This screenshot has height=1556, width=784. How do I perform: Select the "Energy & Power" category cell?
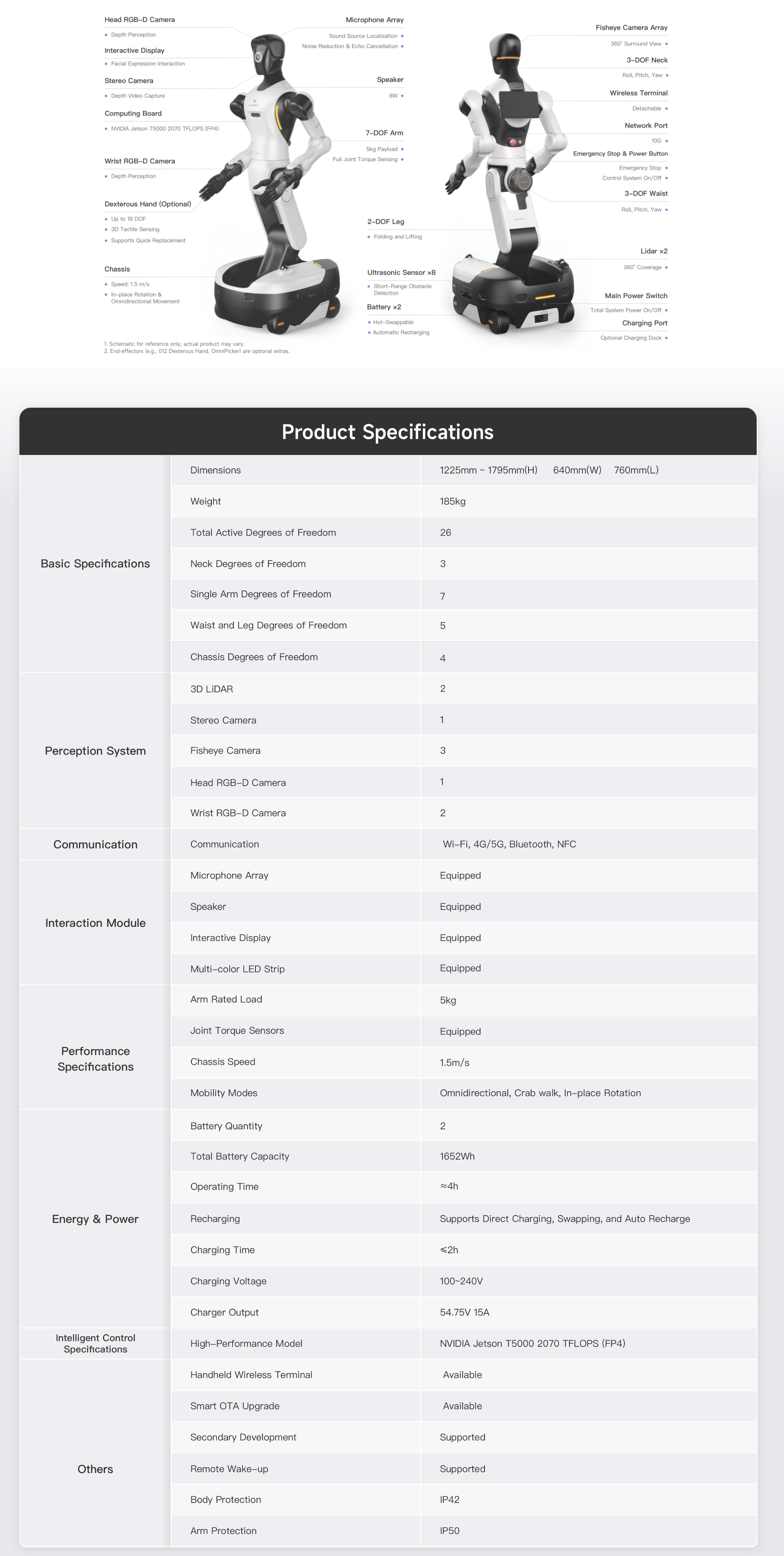click(95, 1219)
